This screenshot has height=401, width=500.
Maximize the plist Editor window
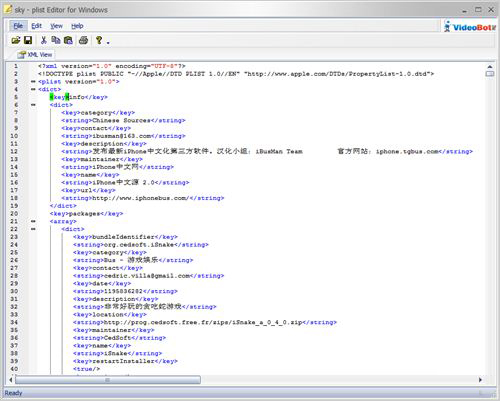tap(478, 10)
